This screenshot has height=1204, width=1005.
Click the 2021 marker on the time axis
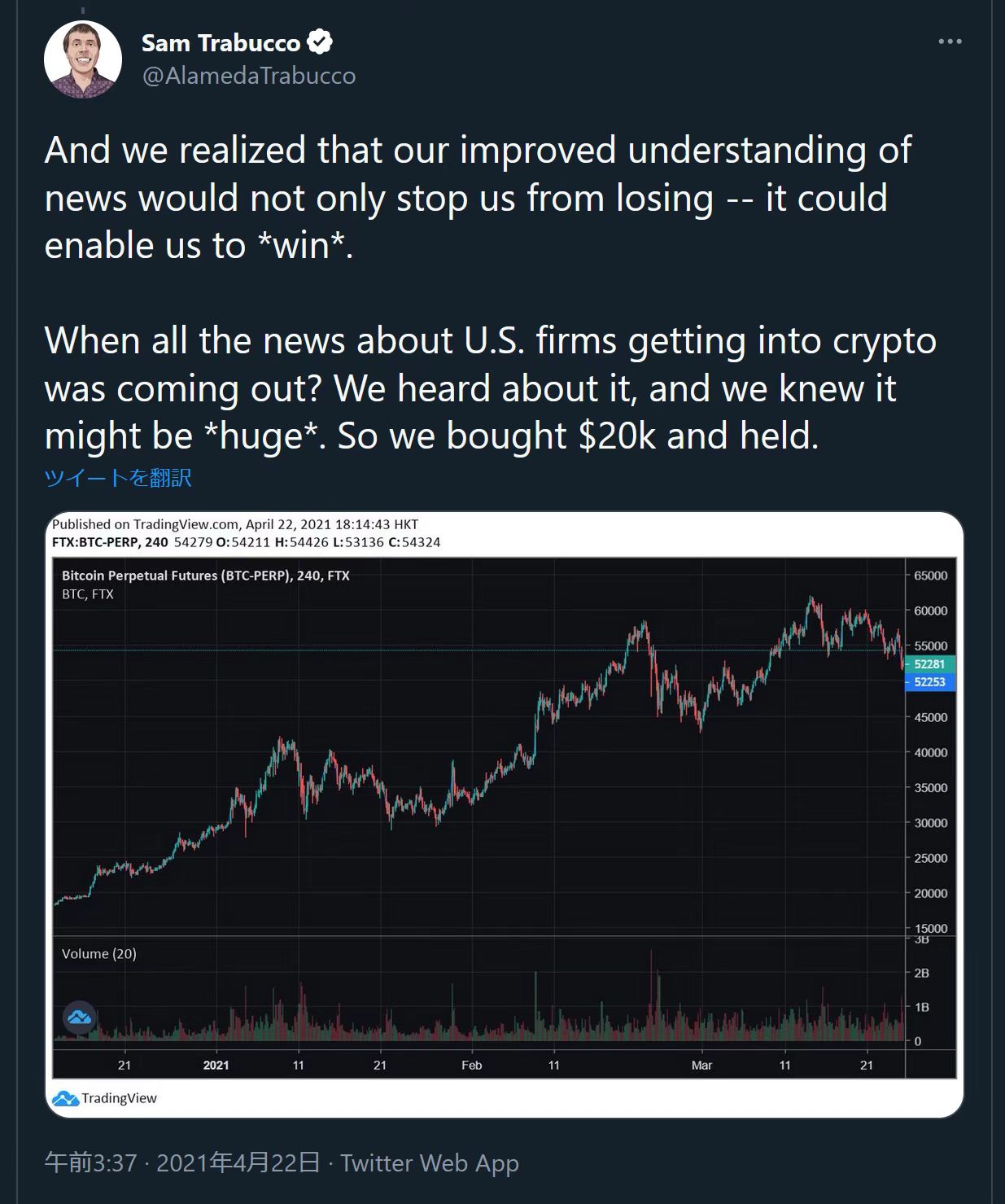(216, 1065)
